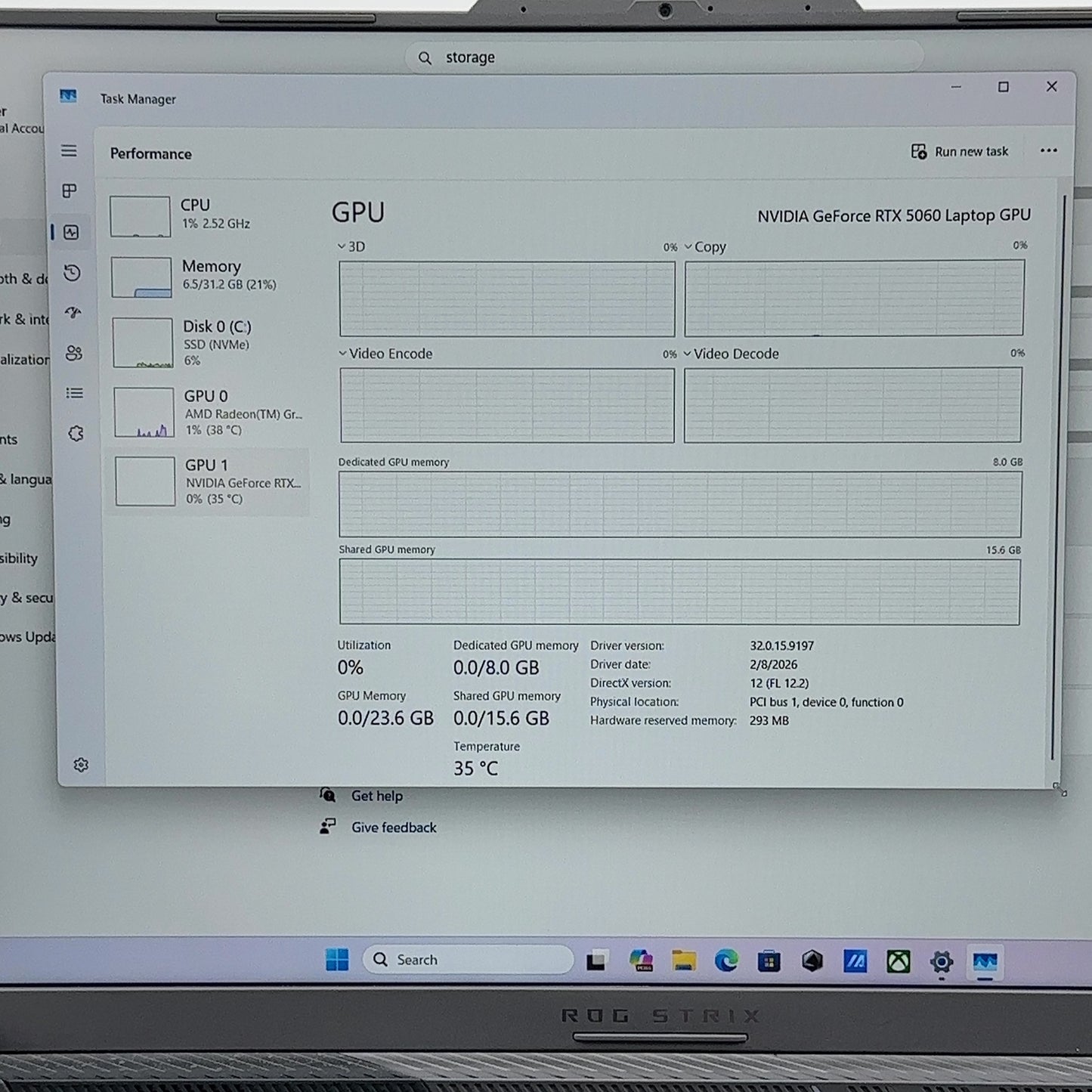The image size is (1092, 1092).
Task: Open the Startup apps sidebar icon
Action: tap(73, 313)
